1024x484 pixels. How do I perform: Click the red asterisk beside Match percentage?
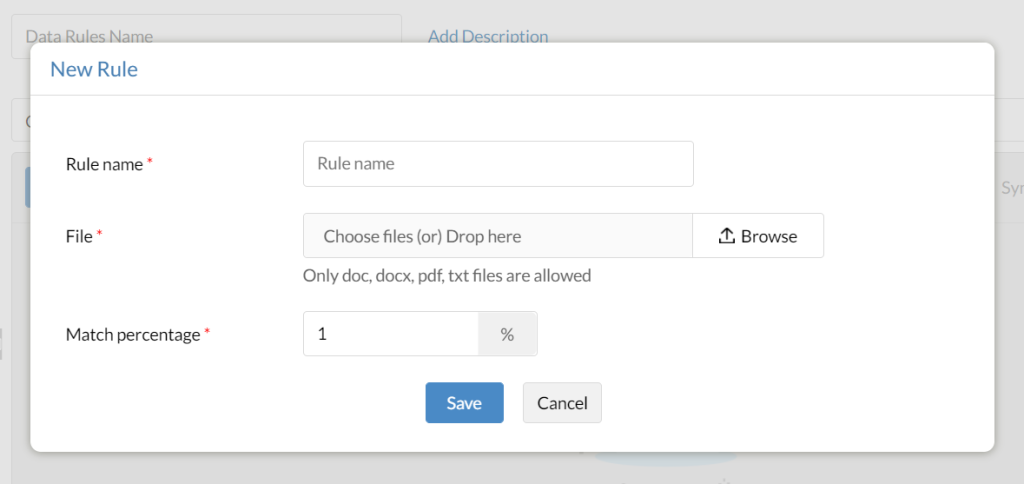pyautogui.click(x=207, y=333)
